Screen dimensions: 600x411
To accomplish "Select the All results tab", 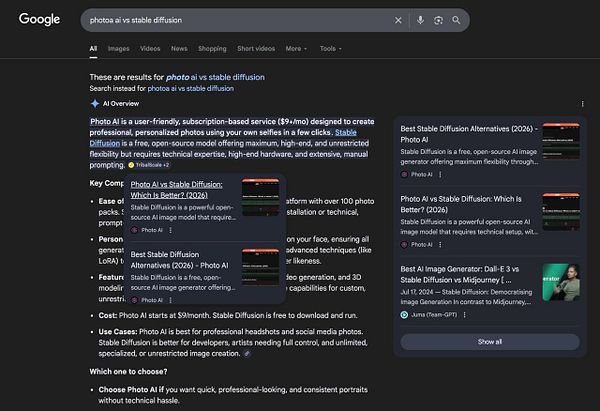I will pos(93,49).
